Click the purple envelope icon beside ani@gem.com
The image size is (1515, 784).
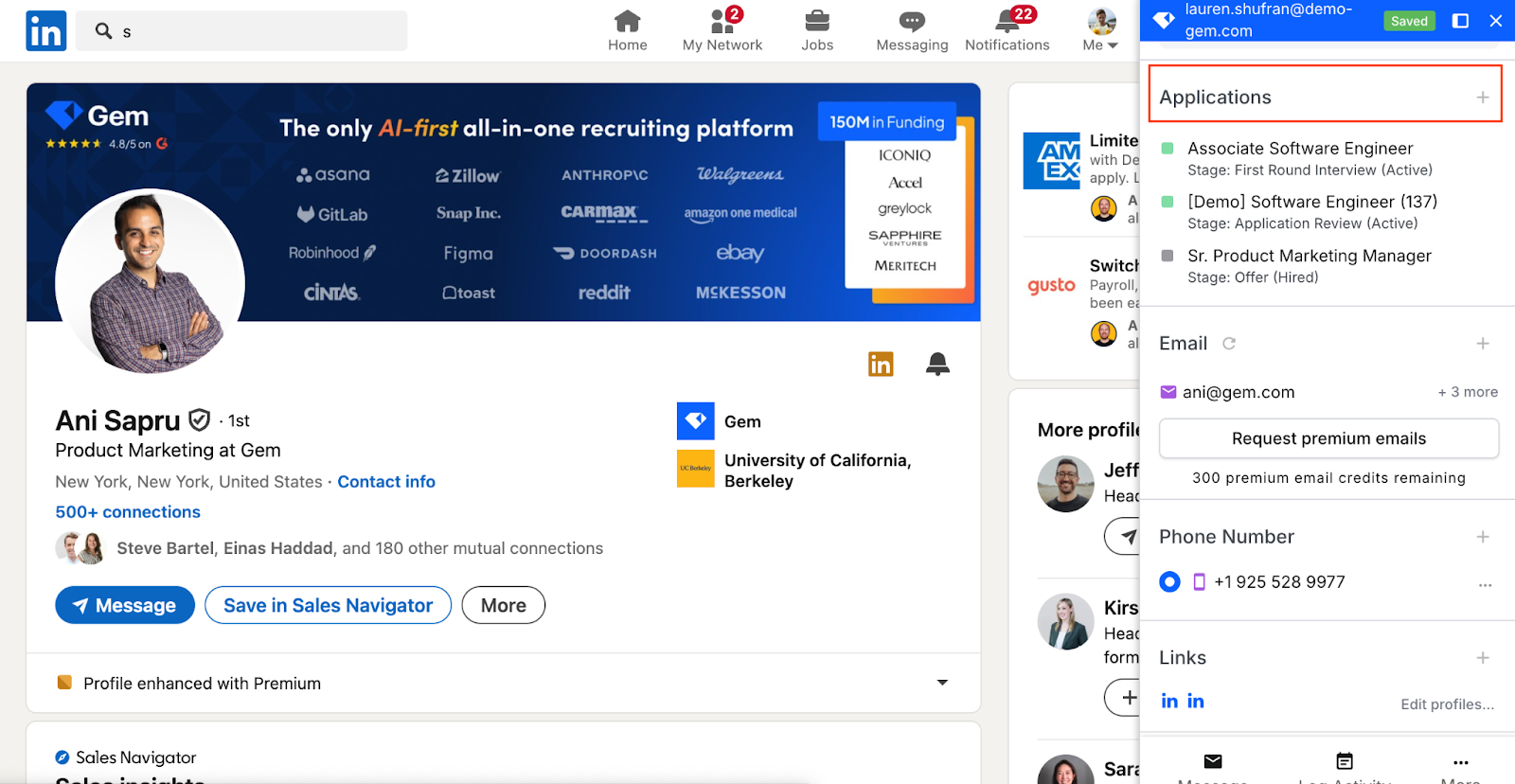1168,392
